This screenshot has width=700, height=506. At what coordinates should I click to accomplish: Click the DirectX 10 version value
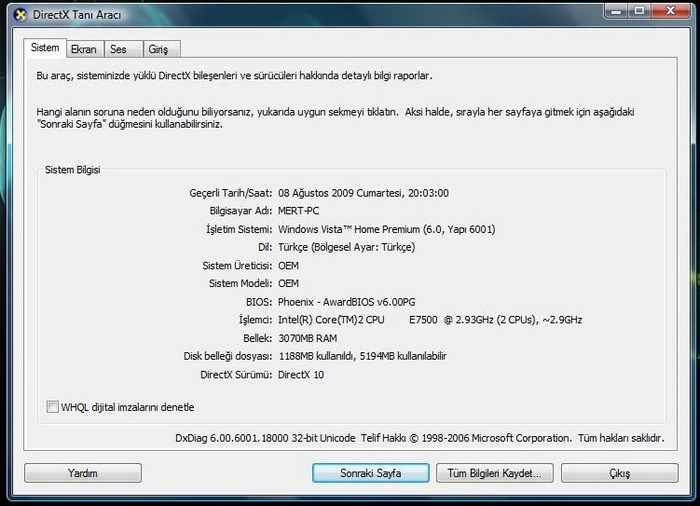(x=301, y=375)
